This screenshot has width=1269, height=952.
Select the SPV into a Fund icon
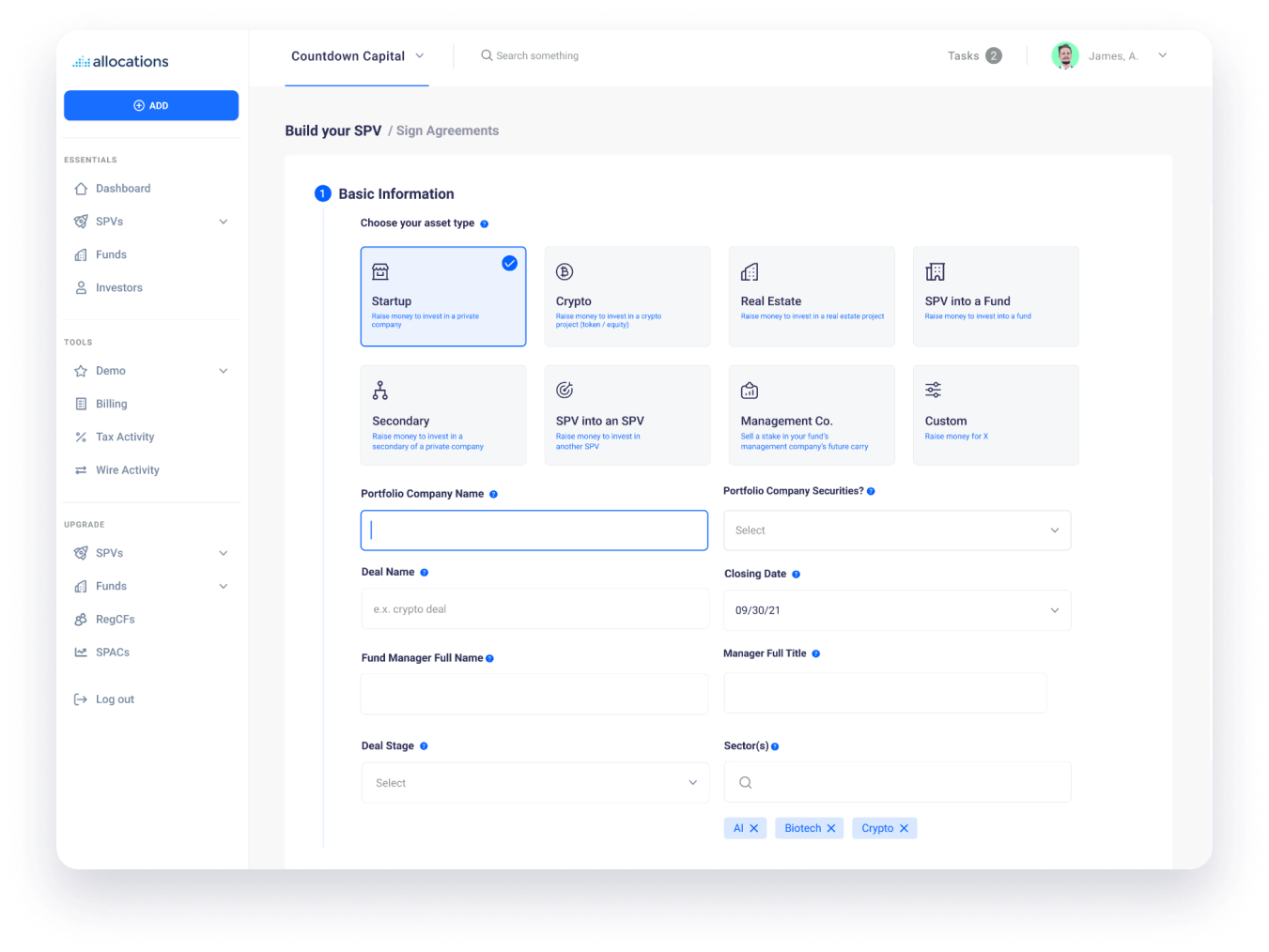pyautogui.click(x=933, y=270)
